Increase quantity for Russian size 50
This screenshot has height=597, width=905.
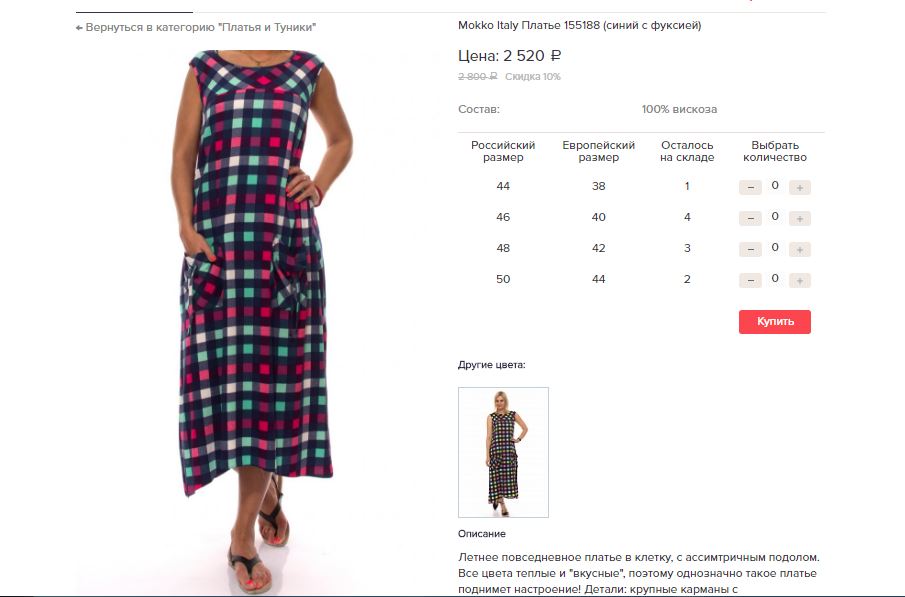point(799,281)
